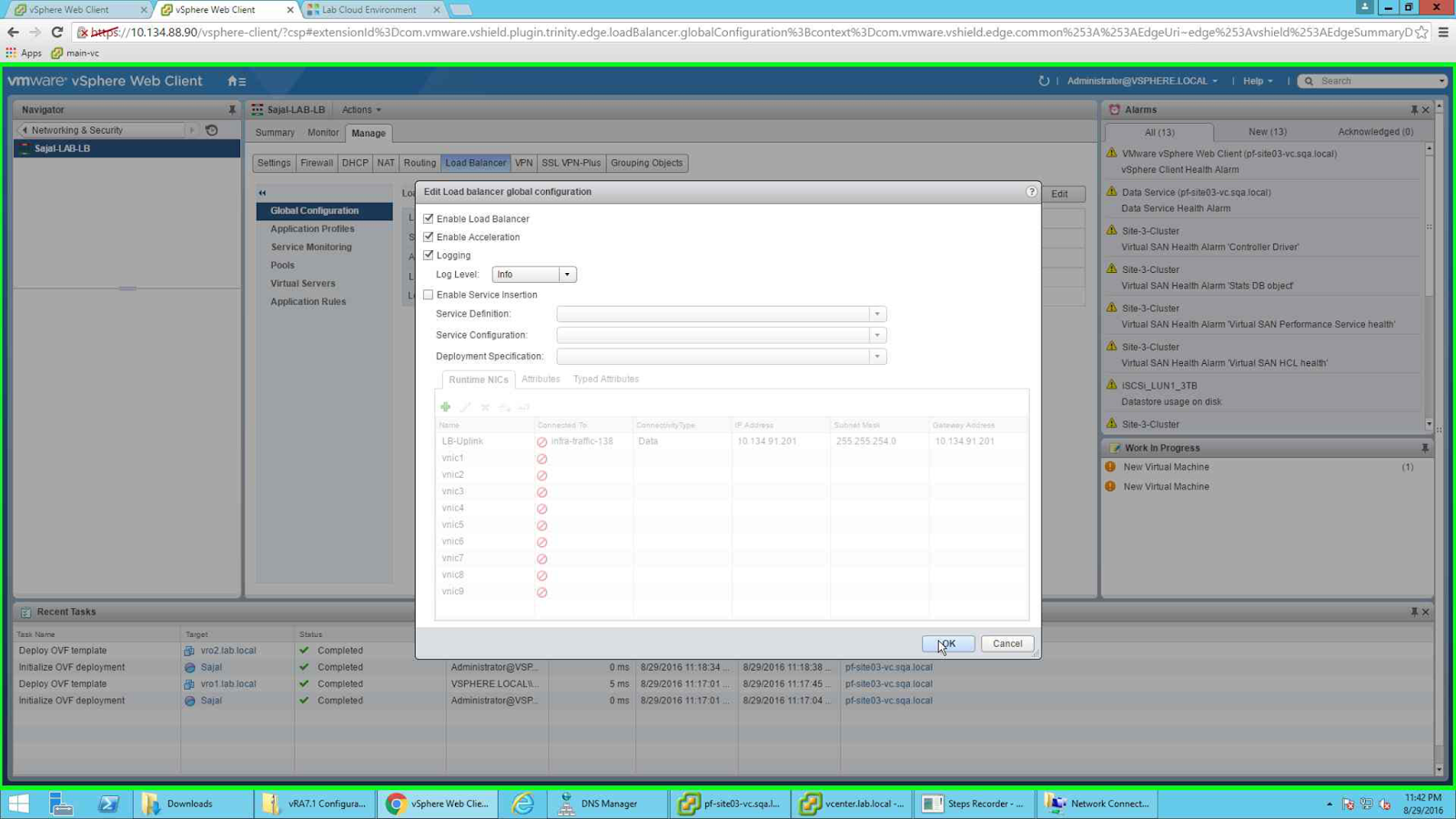This screenshot has width=1456, height=819.
Task: Click the vSphere search field
Action: [1380, 81]
